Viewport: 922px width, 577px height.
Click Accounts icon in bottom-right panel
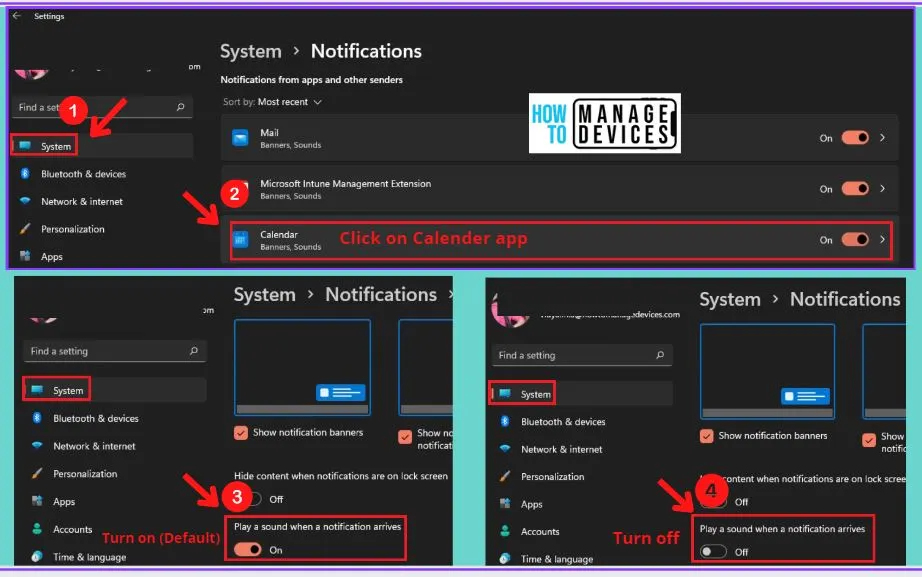pos(505,531)
